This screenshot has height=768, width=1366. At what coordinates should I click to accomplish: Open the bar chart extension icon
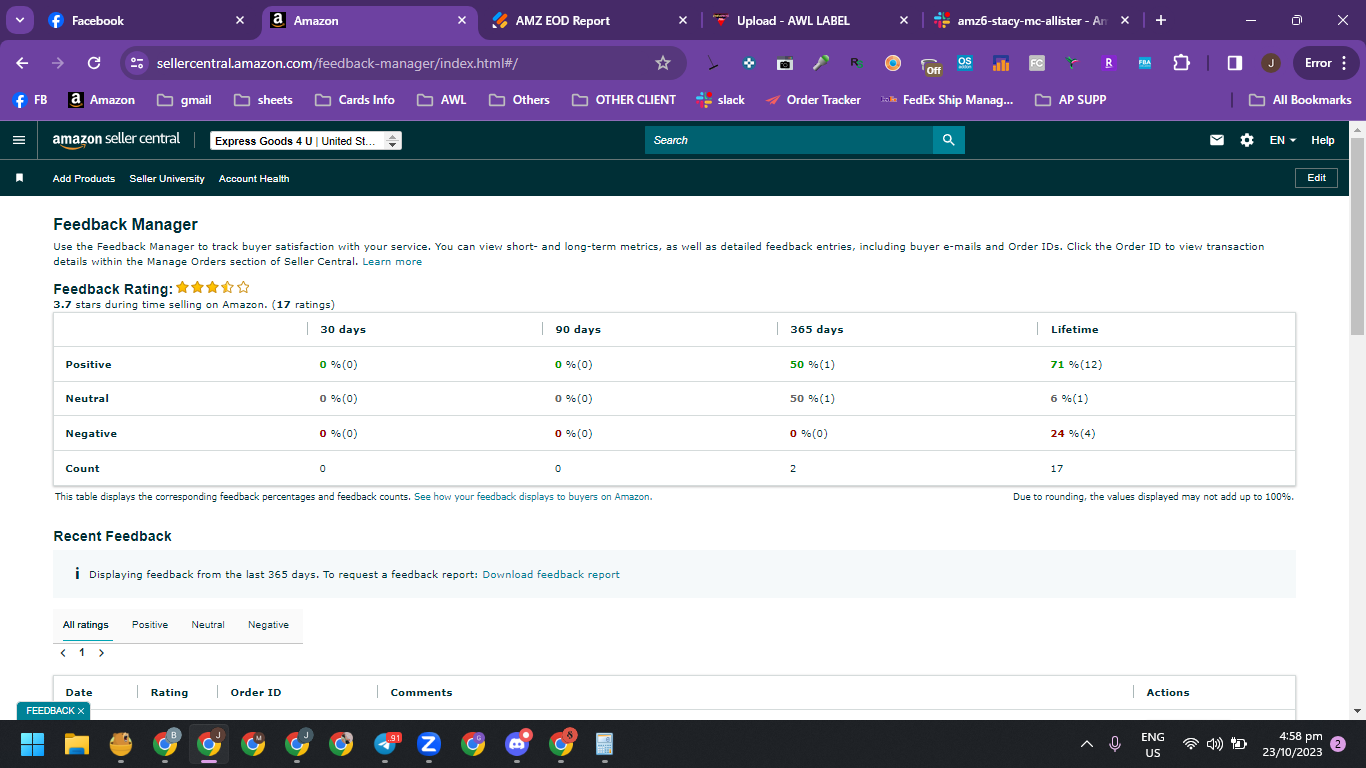[x=1001, y=63]
